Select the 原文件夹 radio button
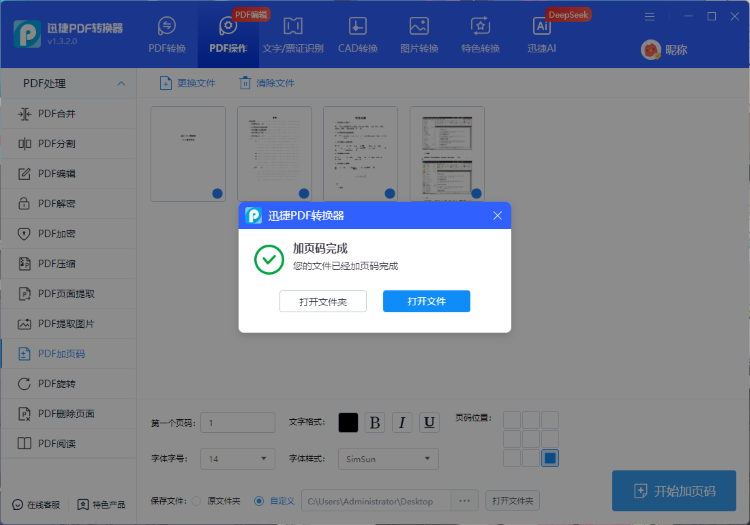 coord(197,500)
